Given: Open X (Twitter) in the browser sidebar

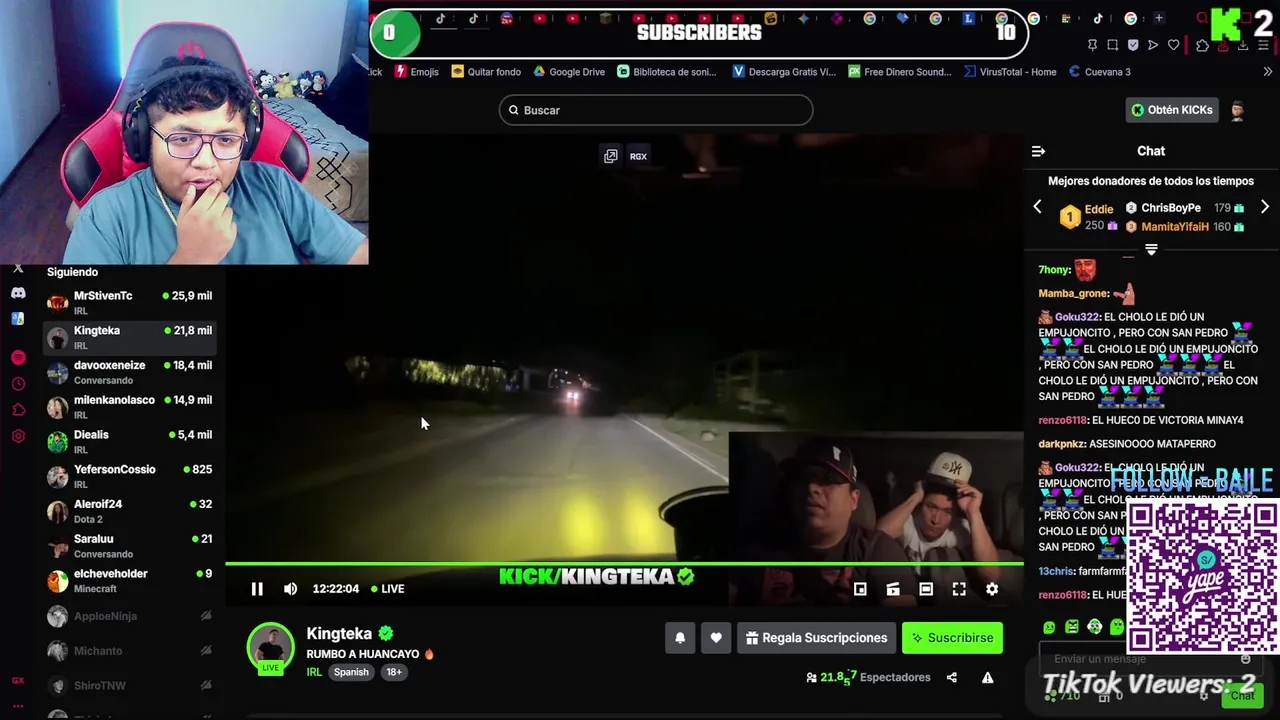Looking at the screenshot, I should [18, 268].
